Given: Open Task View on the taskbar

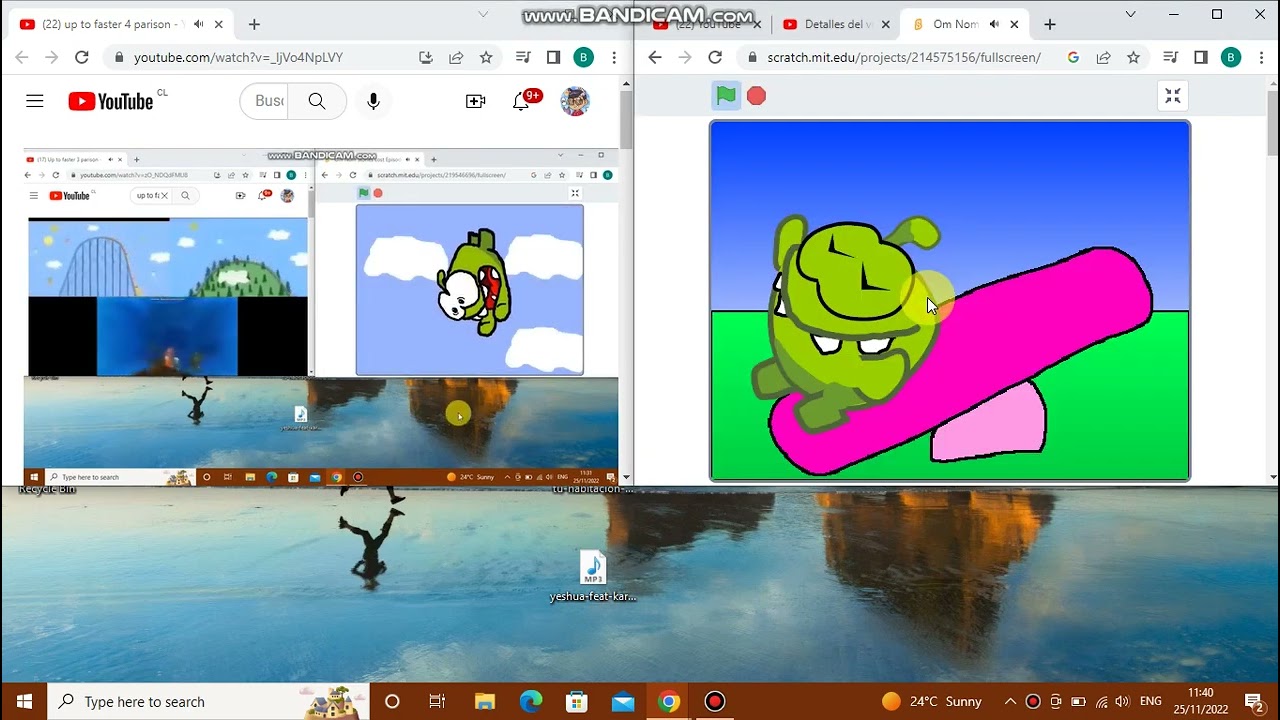Looking at the screenshot, I should [x=437, y=701].
